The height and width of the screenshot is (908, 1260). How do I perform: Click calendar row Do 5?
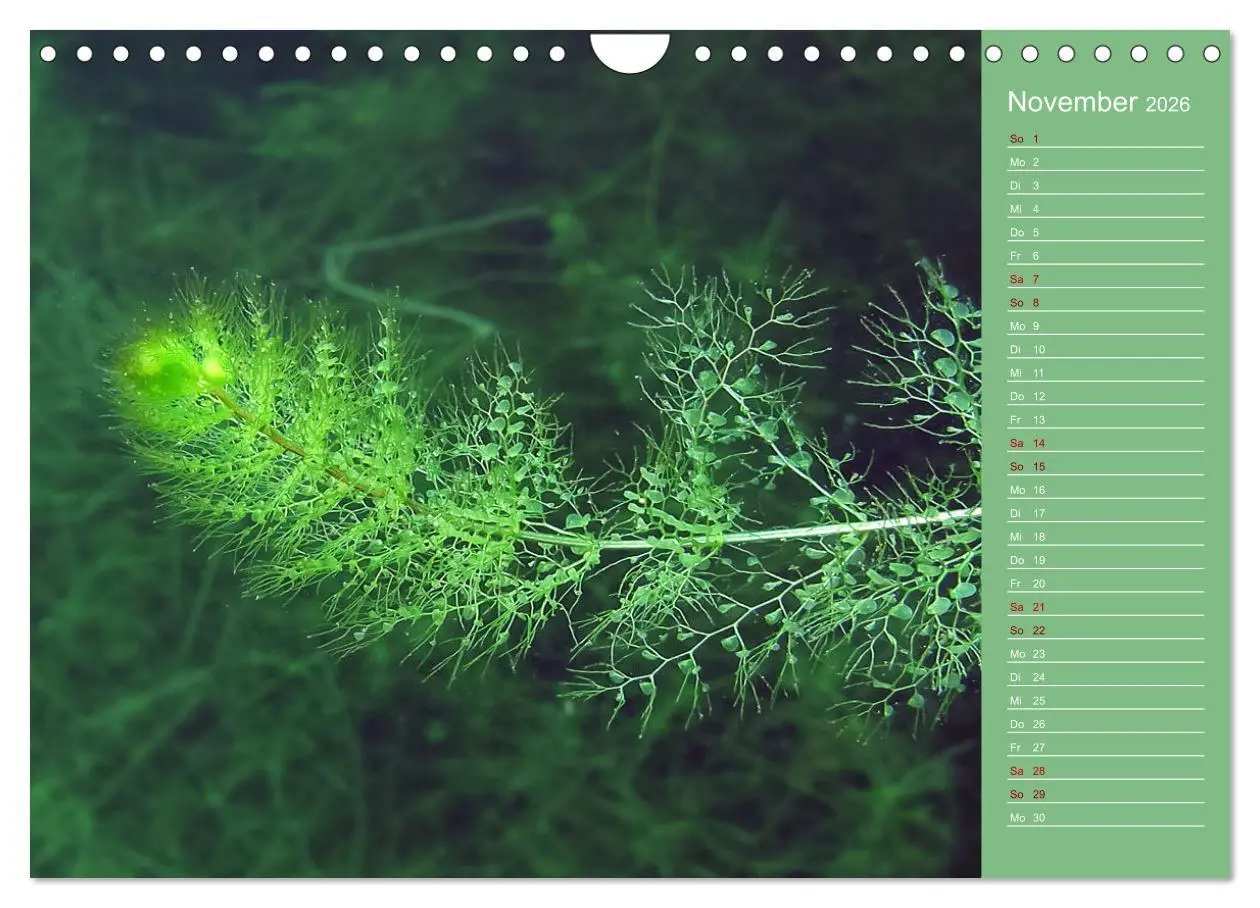click(x=1105, y=233)
